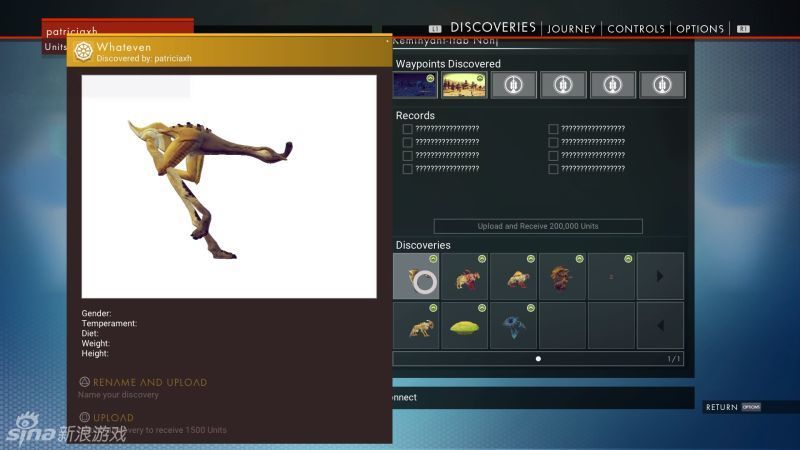Click Upload and Receive 200,000 Units button
Screen dimensions: 800x450
538,226
